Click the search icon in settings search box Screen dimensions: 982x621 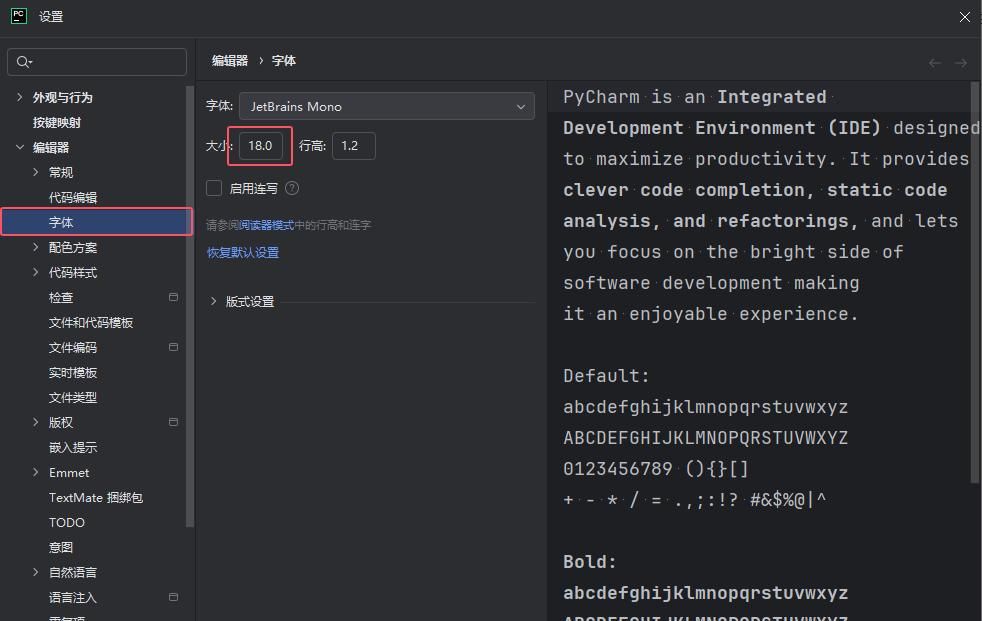pyautogui.click(x=24, y=62)
